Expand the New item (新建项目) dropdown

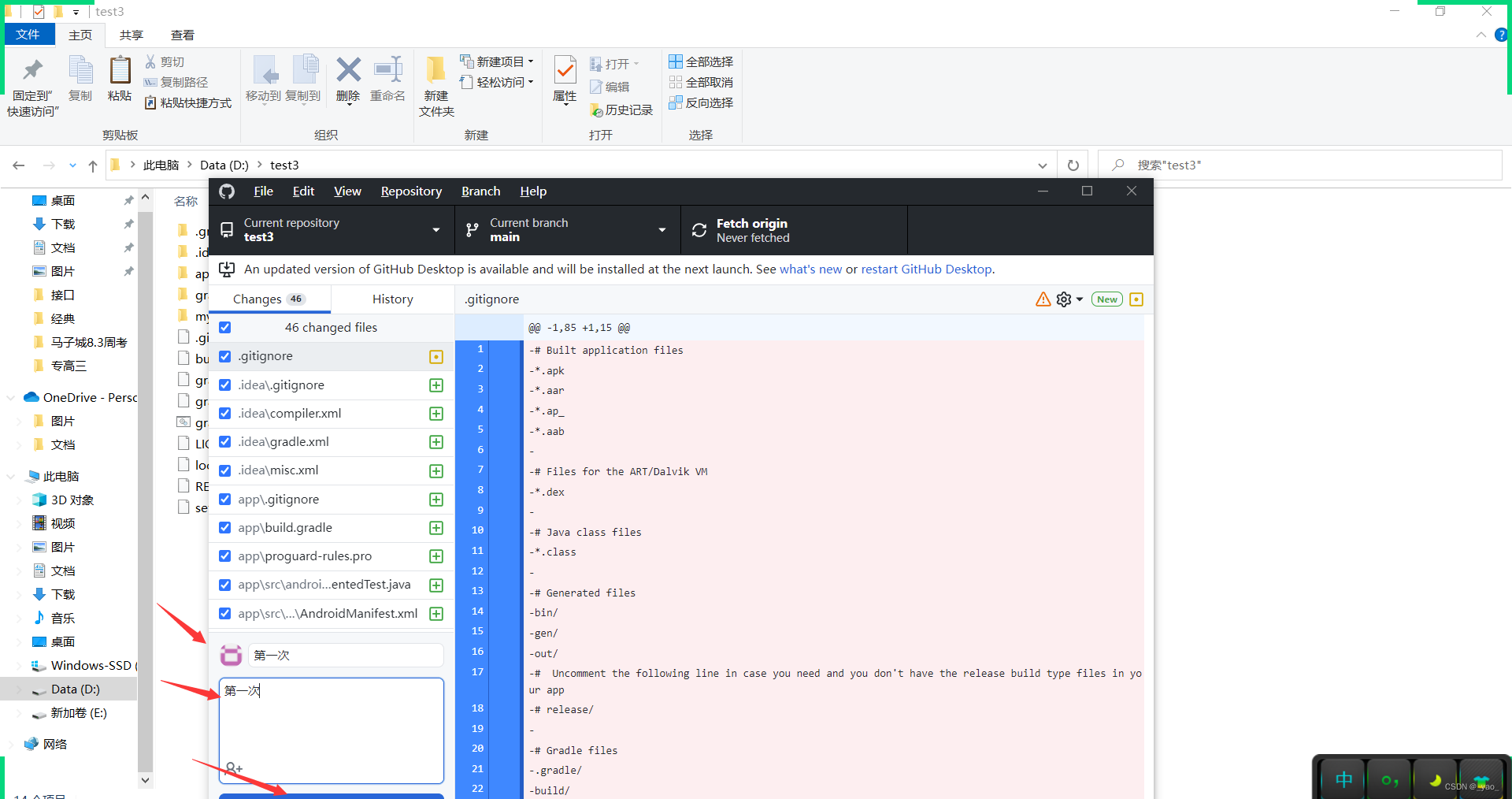531,61
